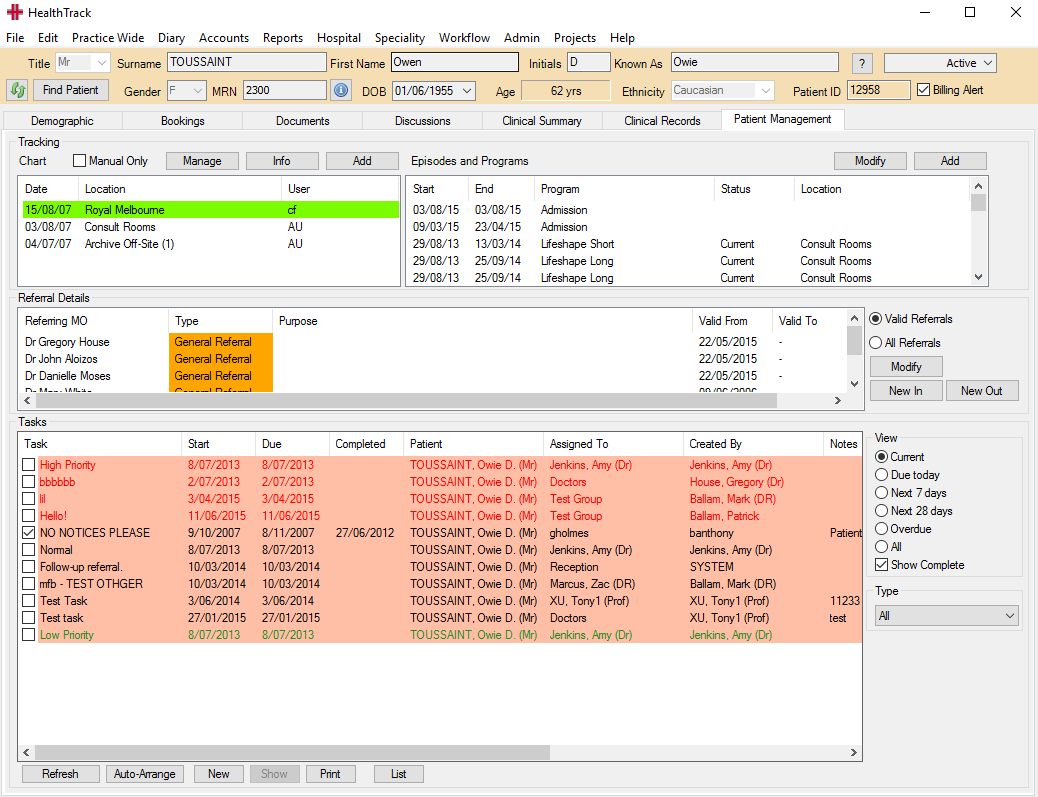Click the question mark help button
The width and height of the screenshot is (1038, 797).
point(861,64)
